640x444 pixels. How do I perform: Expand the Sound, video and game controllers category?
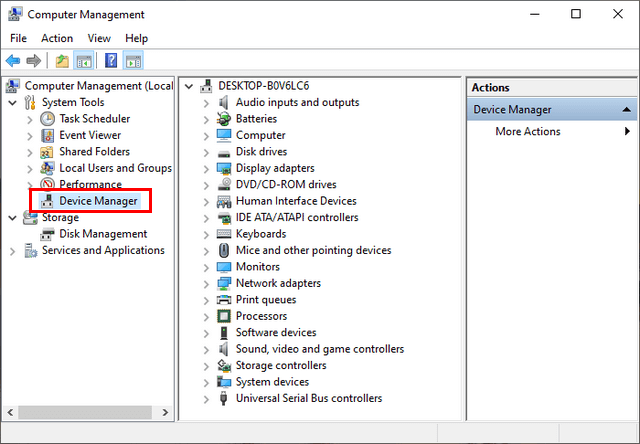click(206, 350)
